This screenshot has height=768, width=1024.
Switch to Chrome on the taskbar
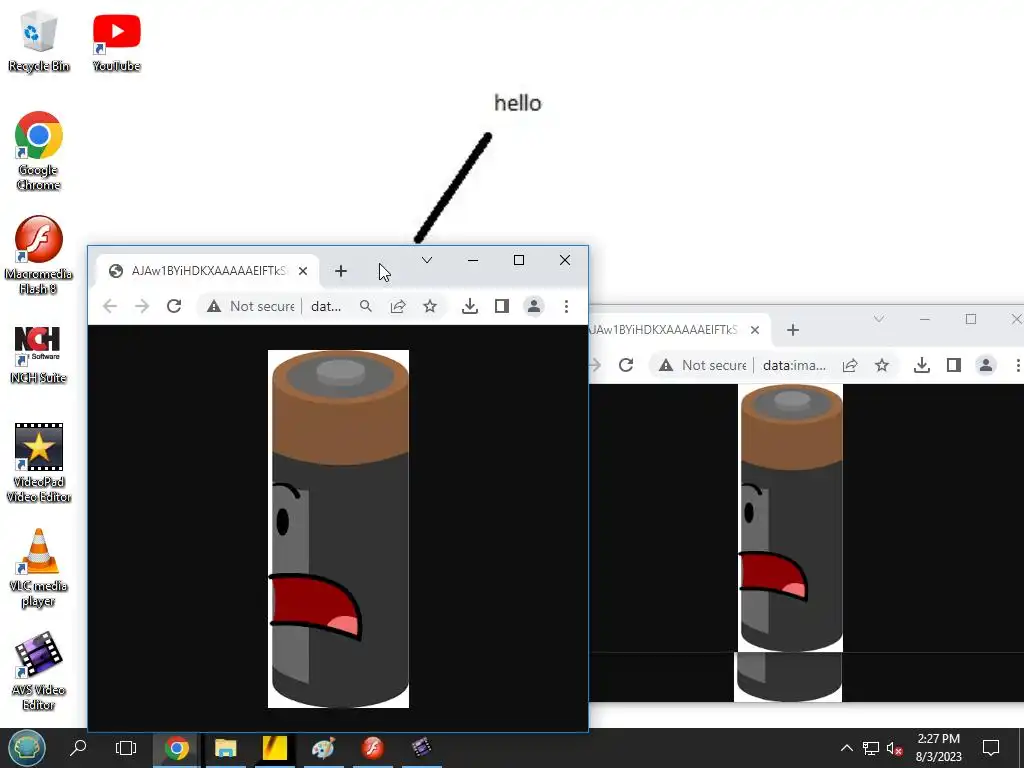point(176,748)
